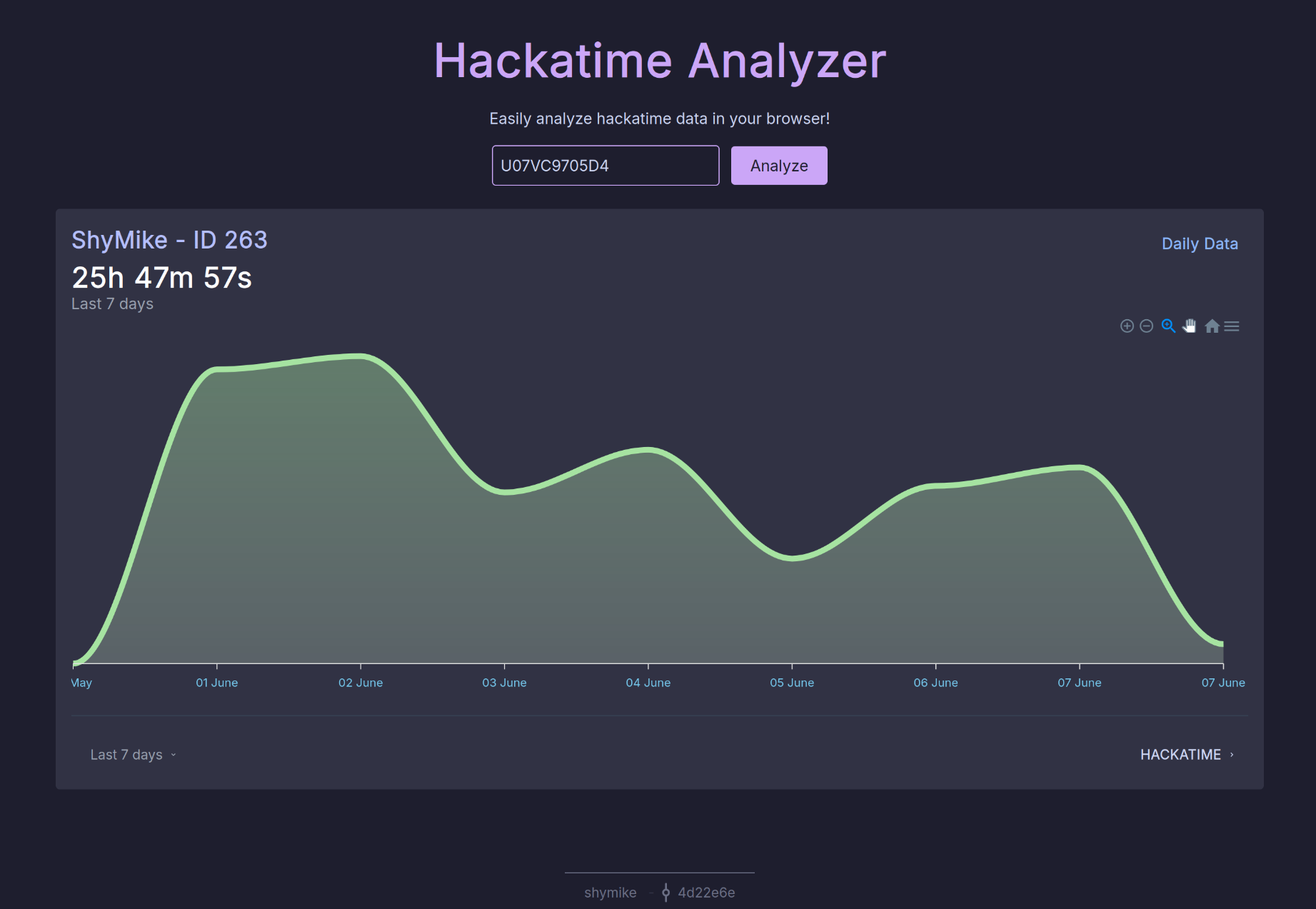1316x909 pixels.
Task: Open the chart hamburger menu
Action: pos(1232,326)
